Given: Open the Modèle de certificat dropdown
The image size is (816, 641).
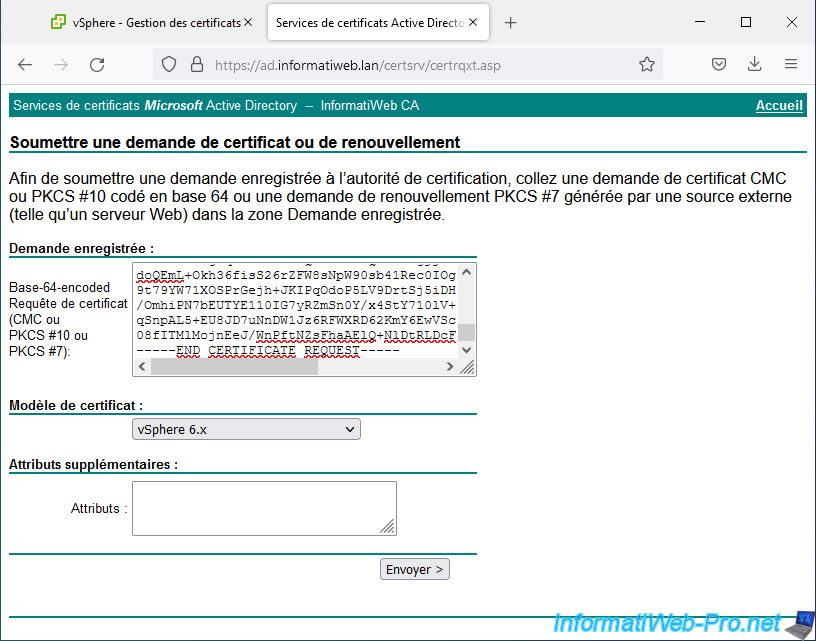Looking at the screenshot, I should pyautogui.click(x=246, y=429).
